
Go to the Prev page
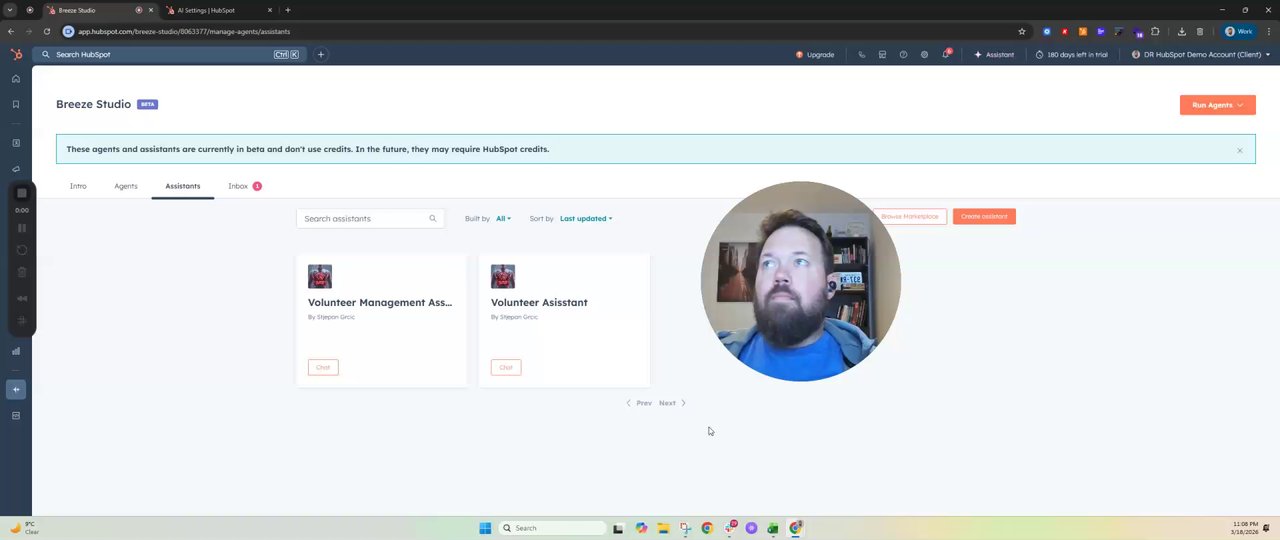click(x=639, y=403)
